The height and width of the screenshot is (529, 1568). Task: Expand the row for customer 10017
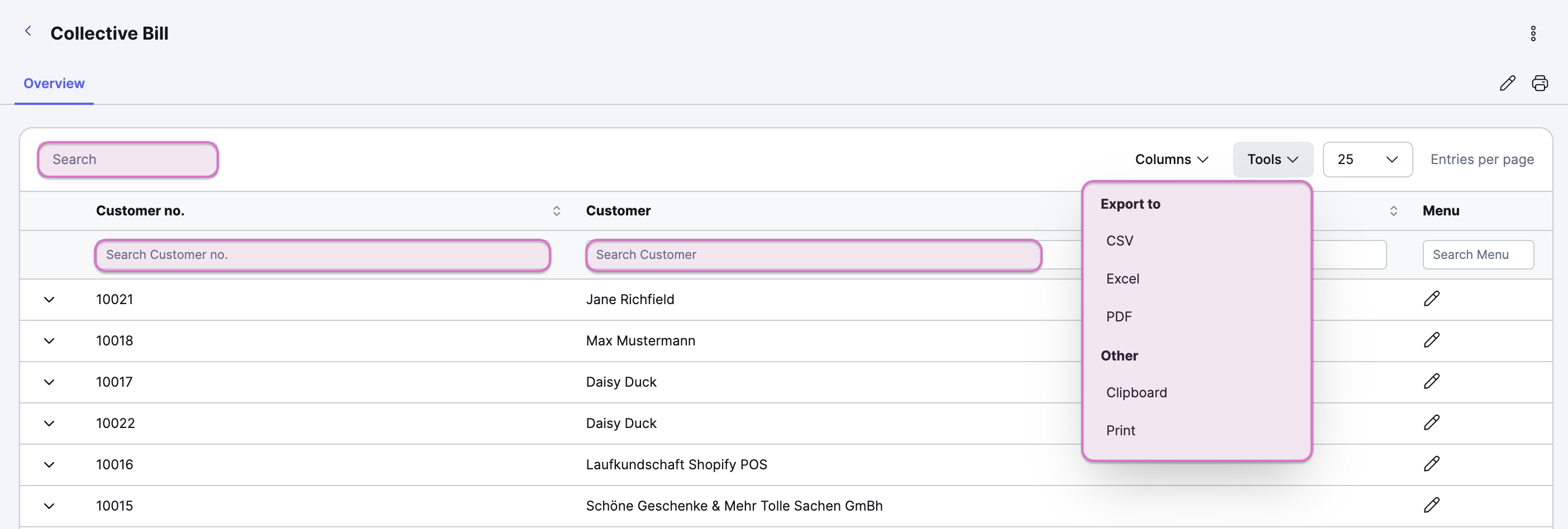coord(49,382)
